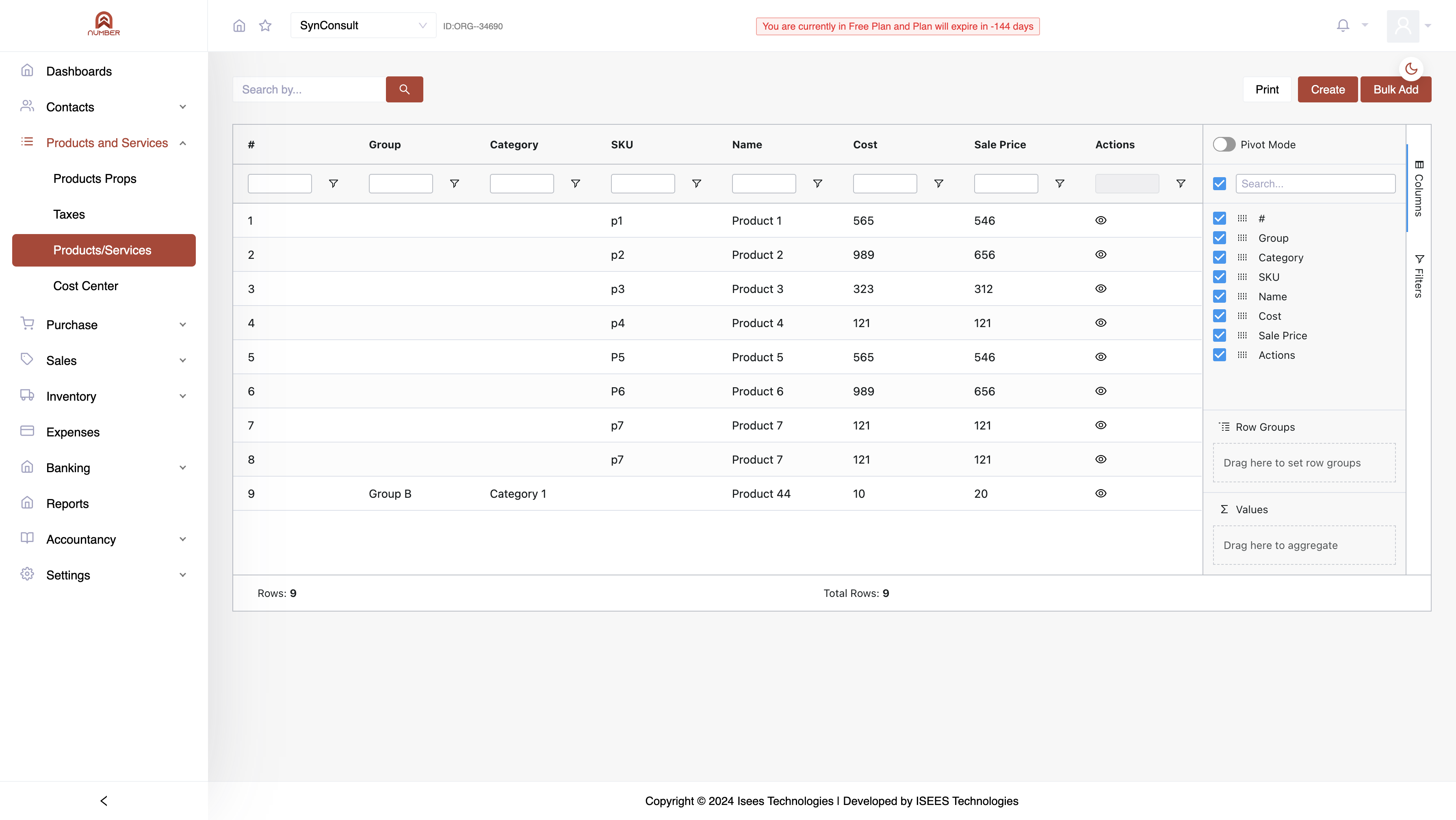Image resolution: width=1456 pixels, height=820 pixels.
Task: View Product 1 via eye icon
Action: click(1101, 221)
